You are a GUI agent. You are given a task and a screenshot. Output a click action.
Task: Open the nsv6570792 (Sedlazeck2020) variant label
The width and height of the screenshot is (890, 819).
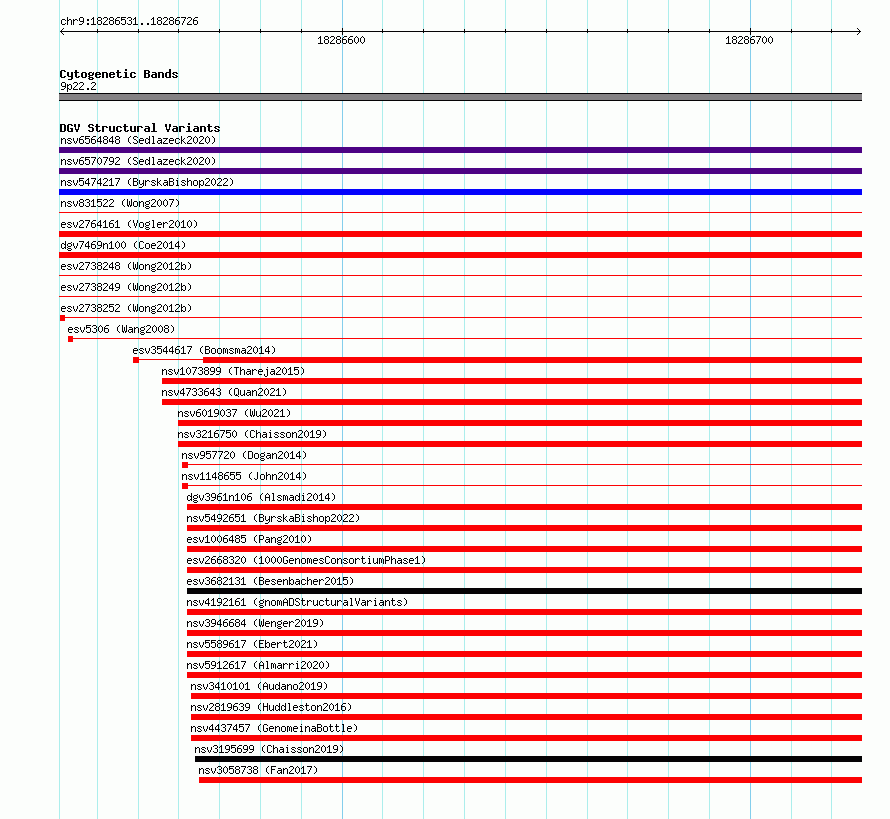point(138,161)
